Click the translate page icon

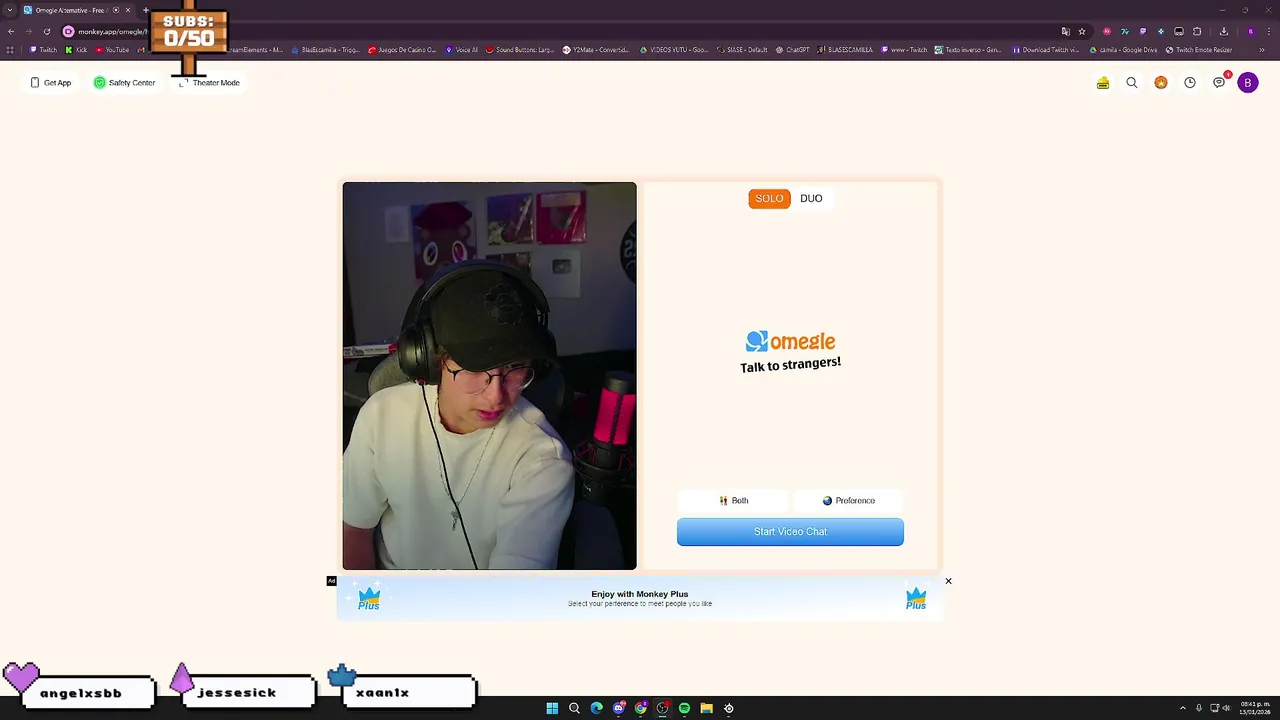point(1065,31)
